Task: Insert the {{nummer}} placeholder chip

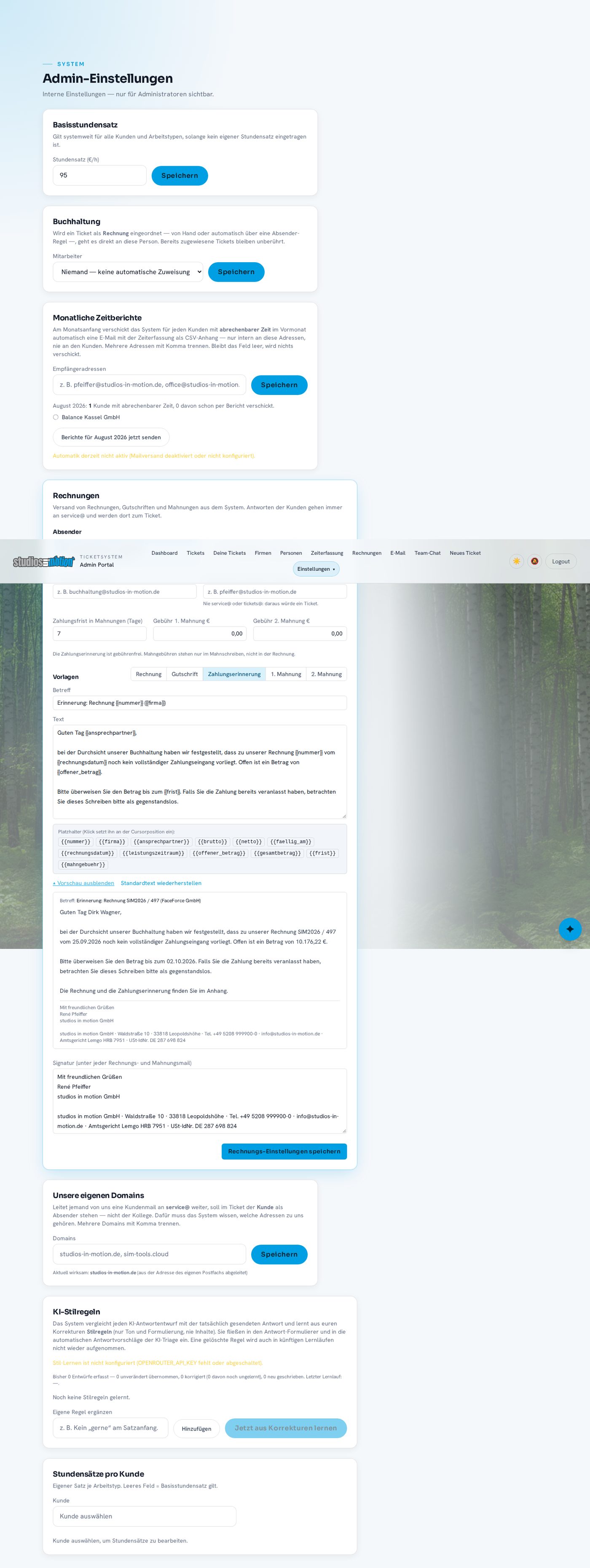Action: [x=75, y=842]
